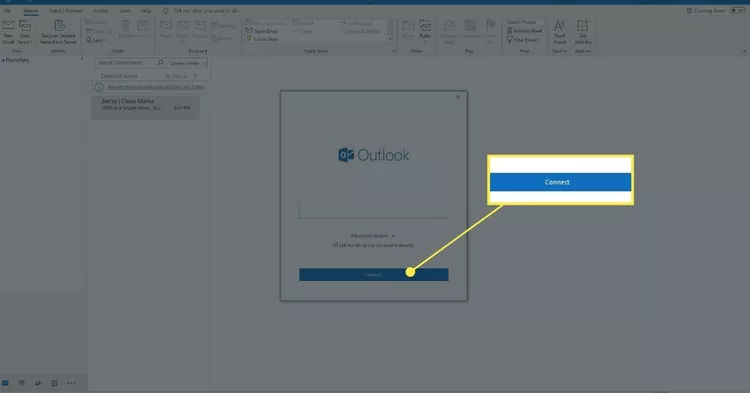Open the Folder ribbon tab
The height and width of the screenshot is (393, 750).
coord(100,11)
